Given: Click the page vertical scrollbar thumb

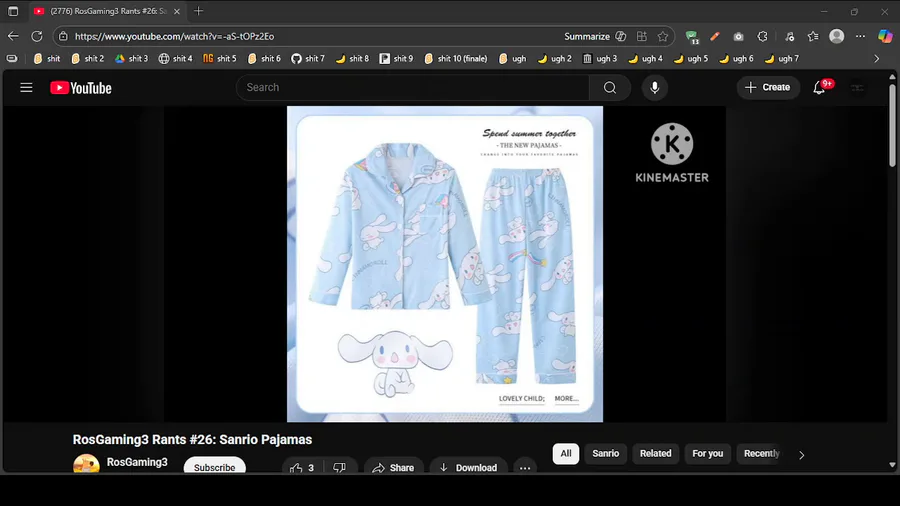Looking at the screenshot, I should [x=892, y=125].
